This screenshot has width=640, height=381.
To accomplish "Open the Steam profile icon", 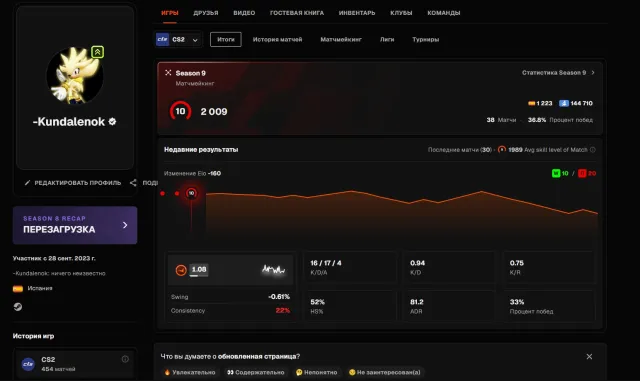I will pyautogui.click(x=18, y=307).
